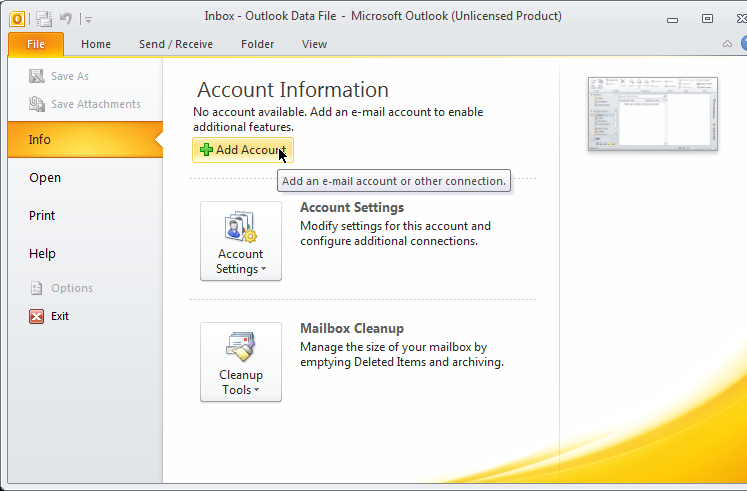This screenshot has height=491, width=747.
Task: Click the Send/Receive All Folders quick access icon
Action: 44,17
